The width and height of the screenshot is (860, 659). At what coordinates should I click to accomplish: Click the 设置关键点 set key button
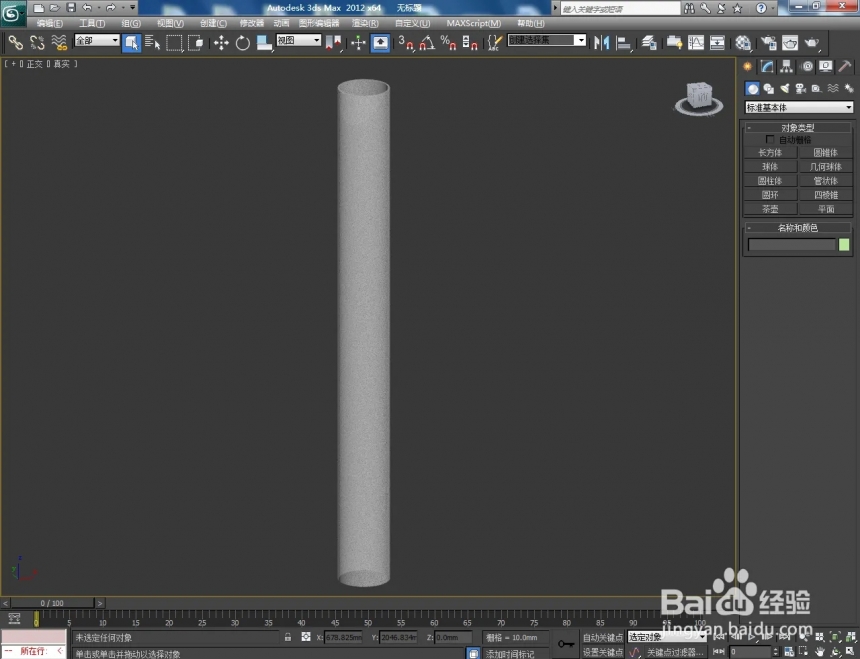[x=603, y=652]
